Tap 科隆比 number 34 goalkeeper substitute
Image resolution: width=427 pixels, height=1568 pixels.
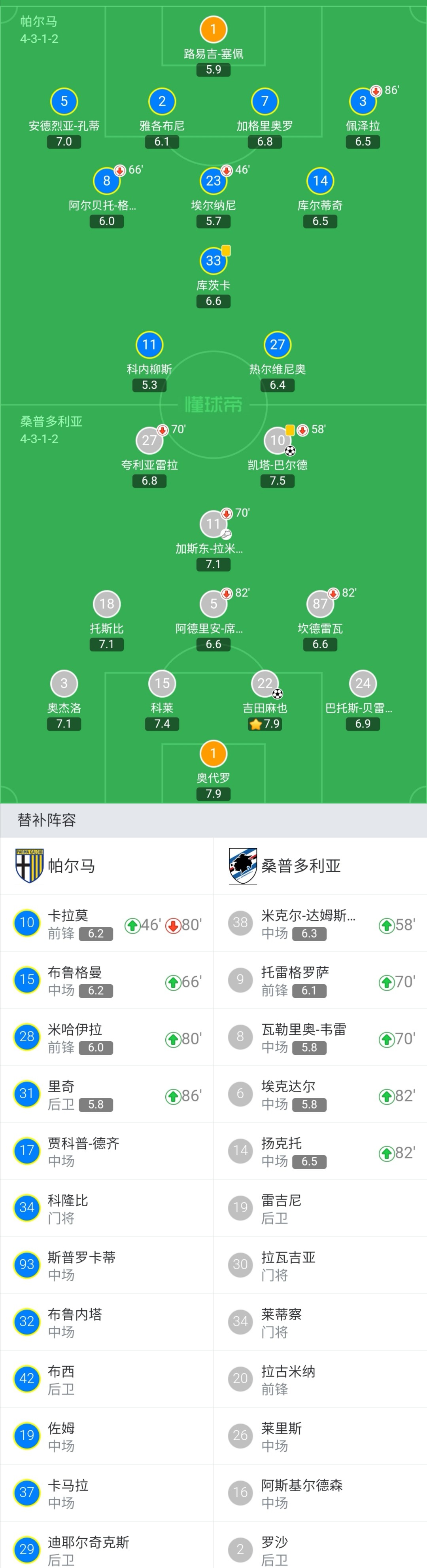(x=106, y=1208)
